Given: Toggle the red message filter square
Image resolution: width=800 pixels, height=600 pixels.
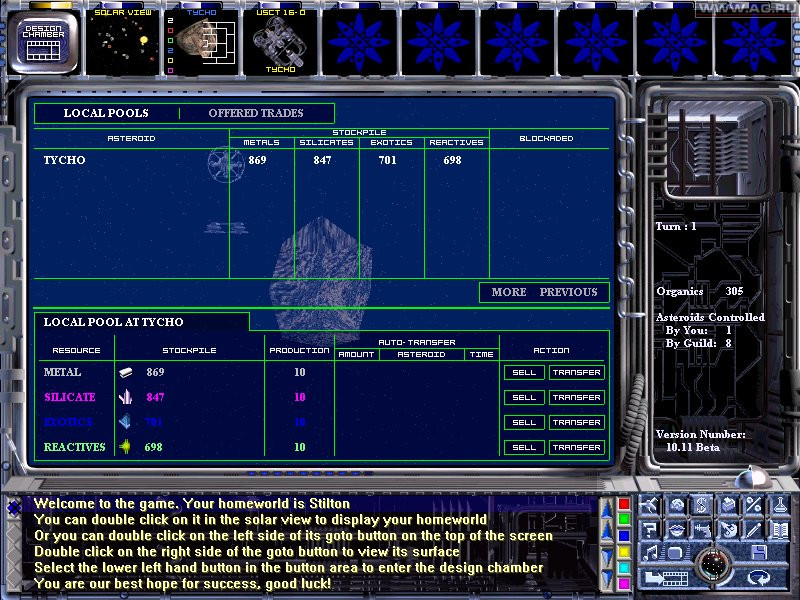Looking at the screenshot, I should point(624,504).
